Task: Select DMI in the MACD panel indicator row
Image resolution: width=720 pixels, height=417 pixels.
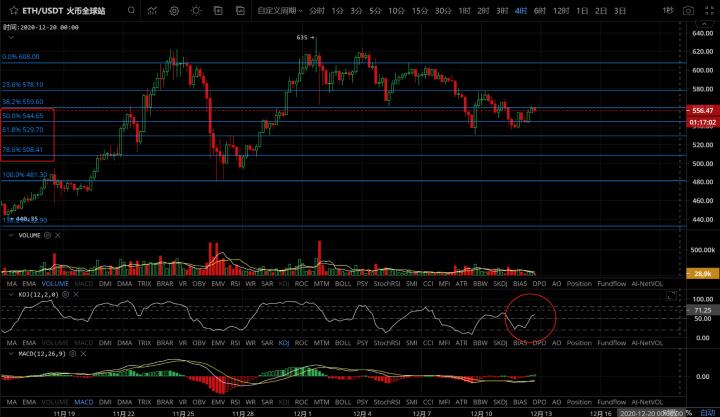Action: [105, 402]
